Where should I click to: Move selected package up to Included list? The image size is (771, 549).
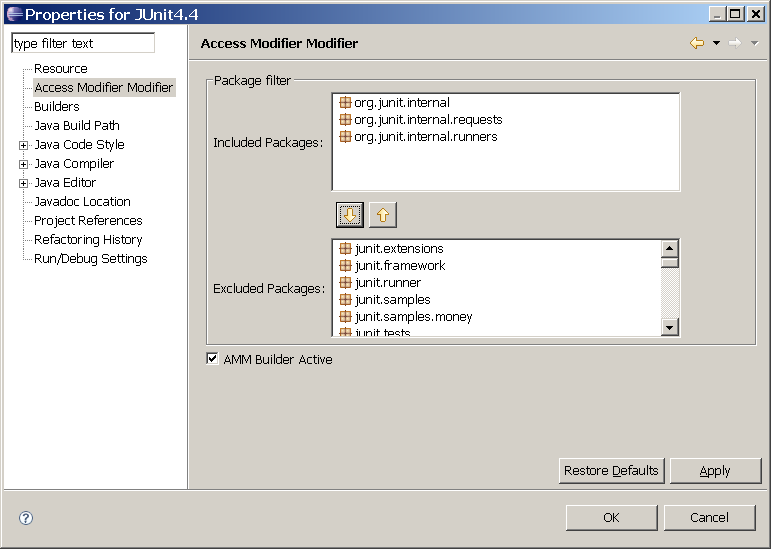click(383, 215)
